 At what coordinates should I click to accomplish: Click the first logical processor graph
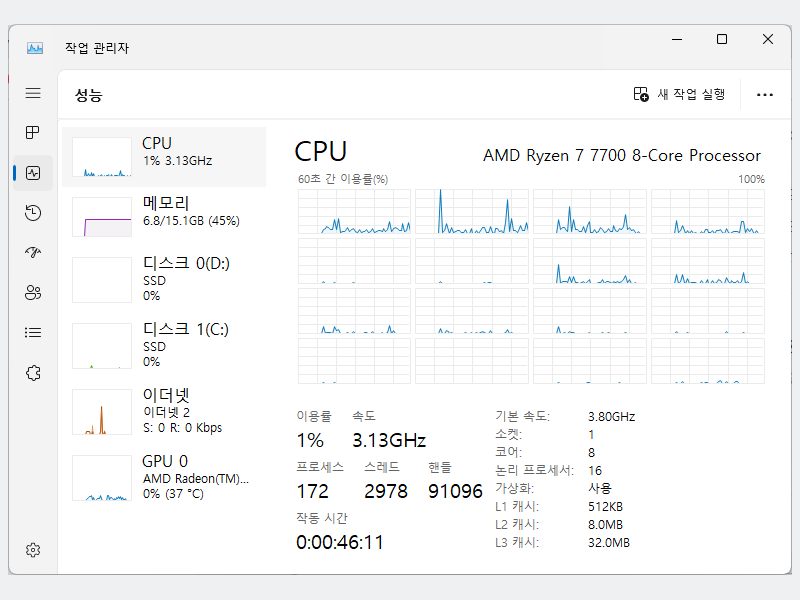click(354, 211)
